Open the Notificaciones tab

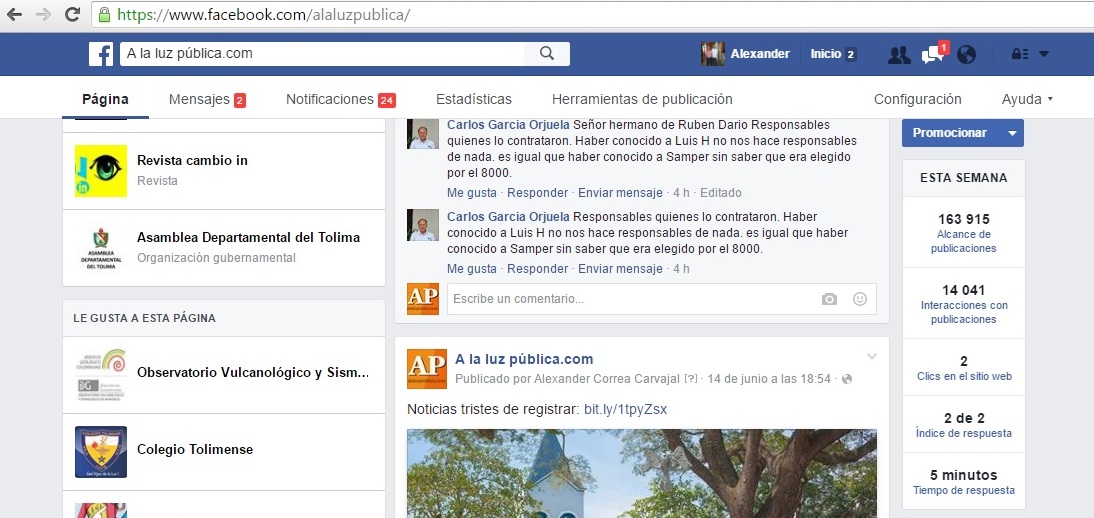pos(341,99)
